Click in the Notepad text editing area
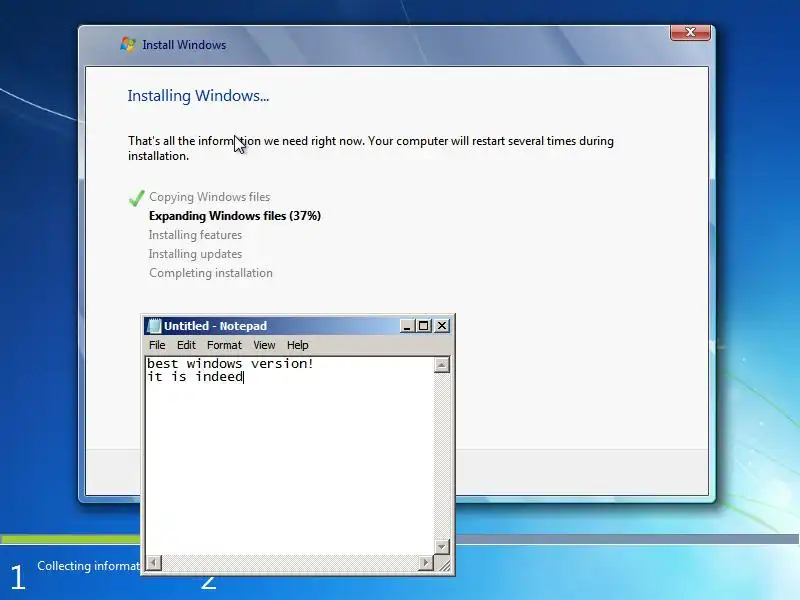Viewport: 800px width, 600px height. point(290,456)
